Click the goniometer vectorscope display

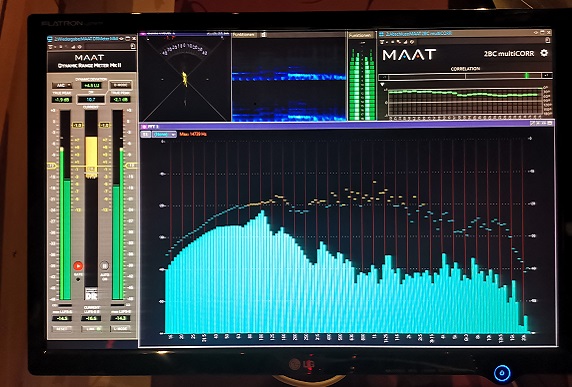coord(185,78)
